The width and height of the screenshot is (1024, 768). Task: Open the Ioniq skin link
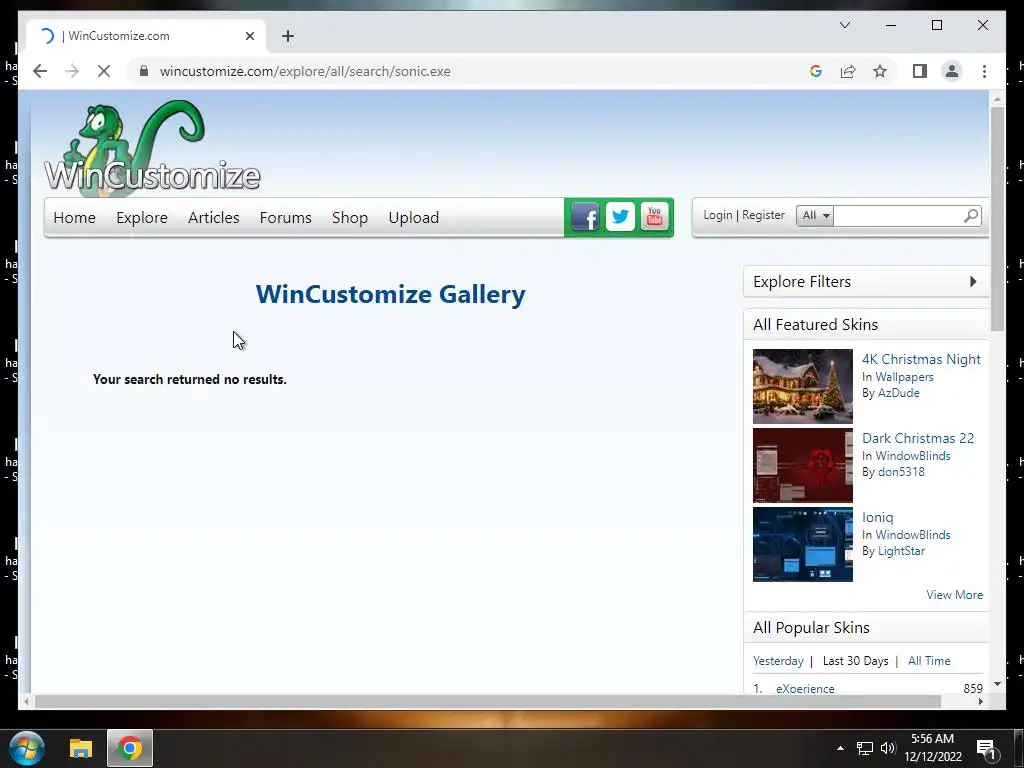(877, 517)
